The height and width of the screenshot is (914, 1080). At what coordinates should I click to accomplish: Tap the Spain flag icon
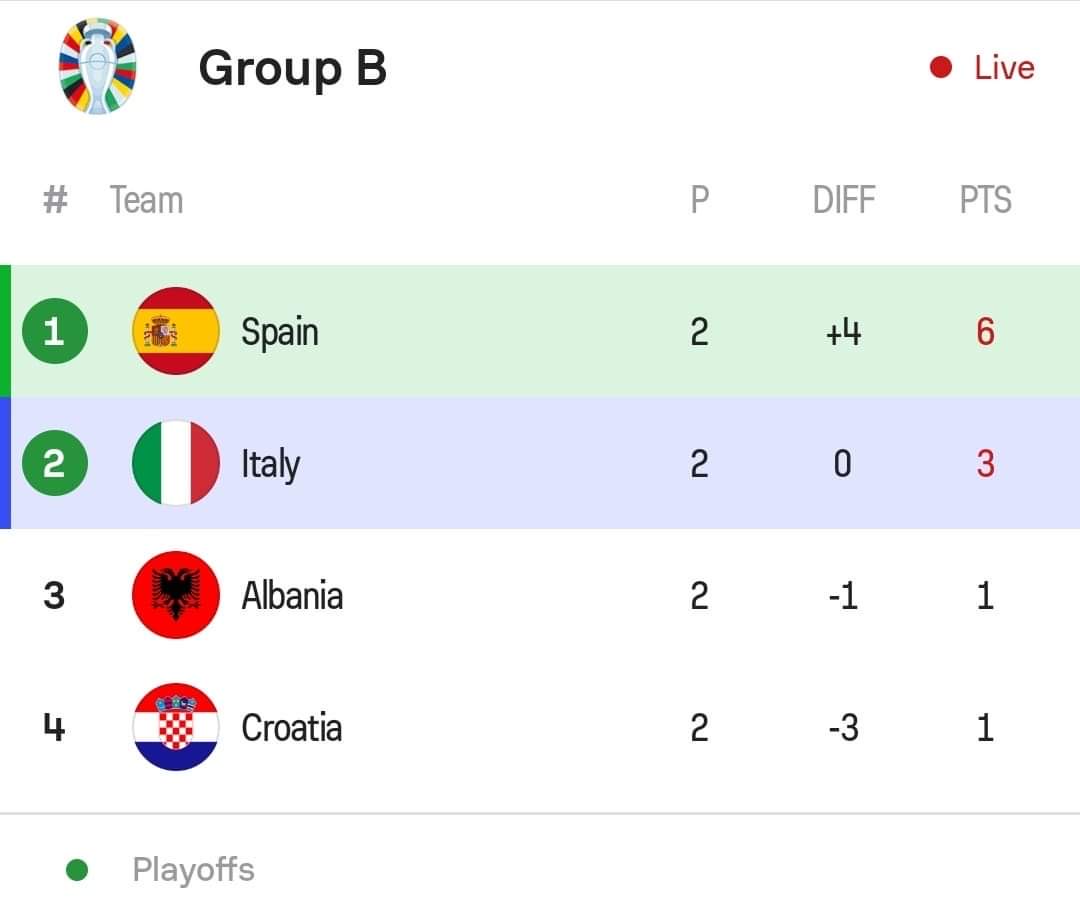176,331
